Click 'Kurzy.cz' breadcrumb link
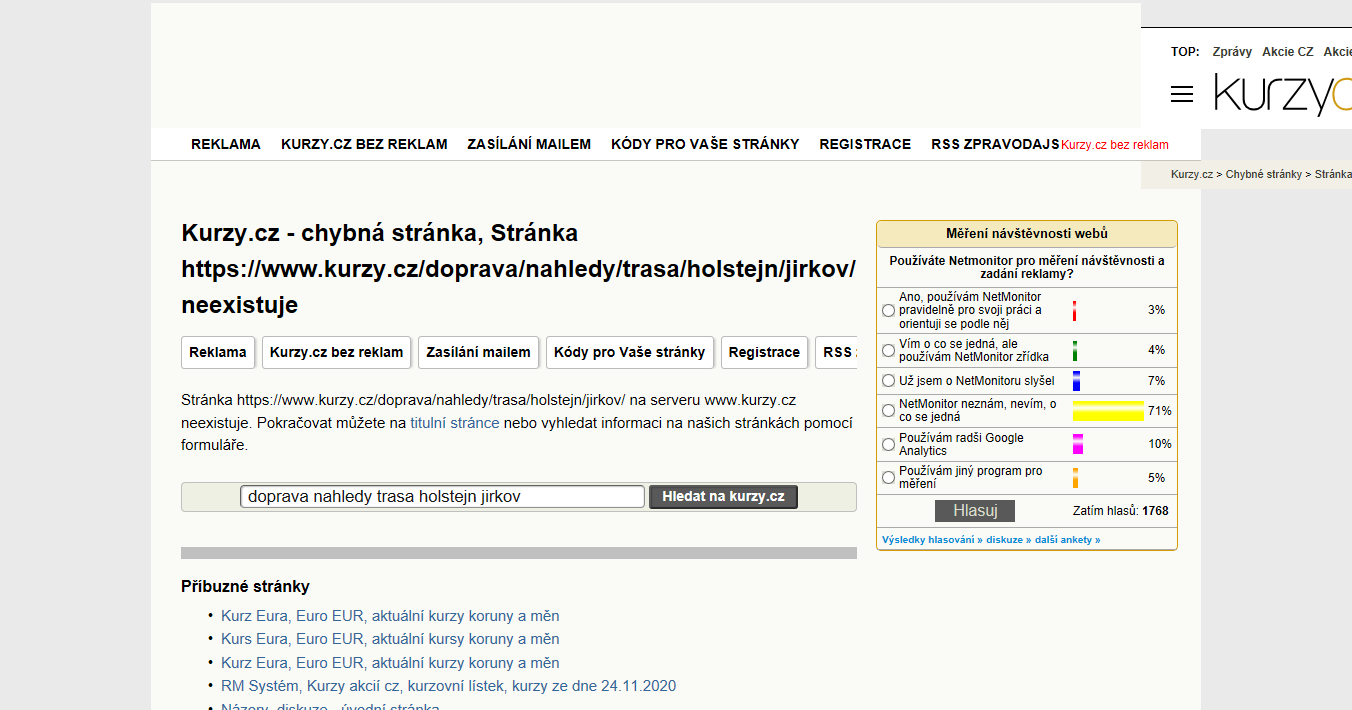1352x710 pixels. pos(1192,174)
